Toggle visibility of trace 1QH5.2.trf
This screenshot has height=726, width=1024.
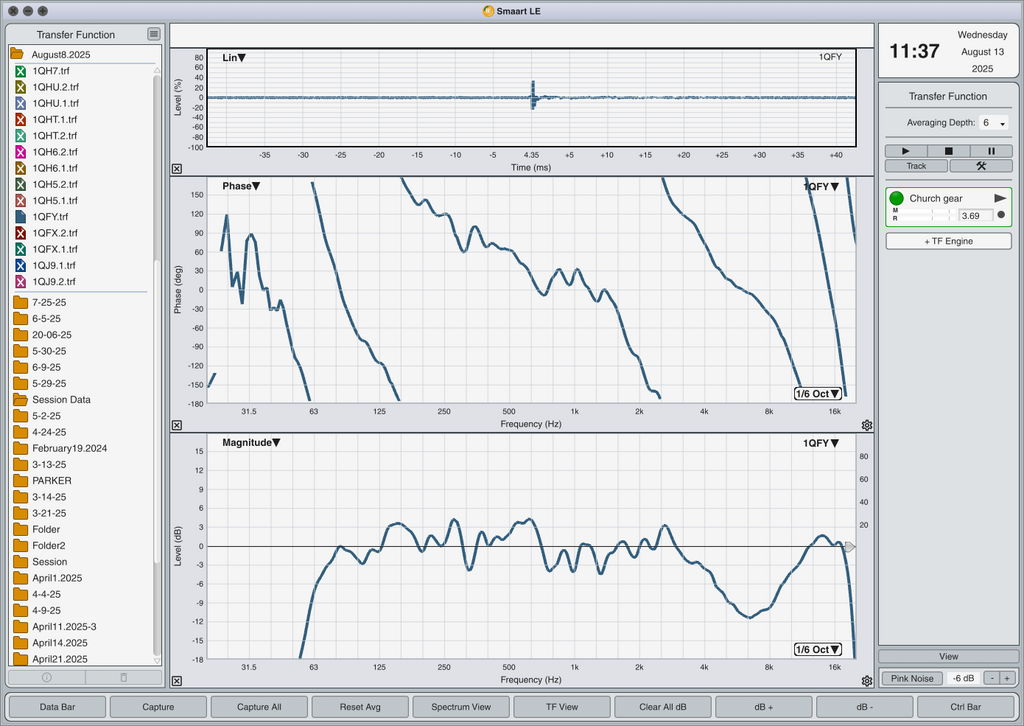pos(20,185)
